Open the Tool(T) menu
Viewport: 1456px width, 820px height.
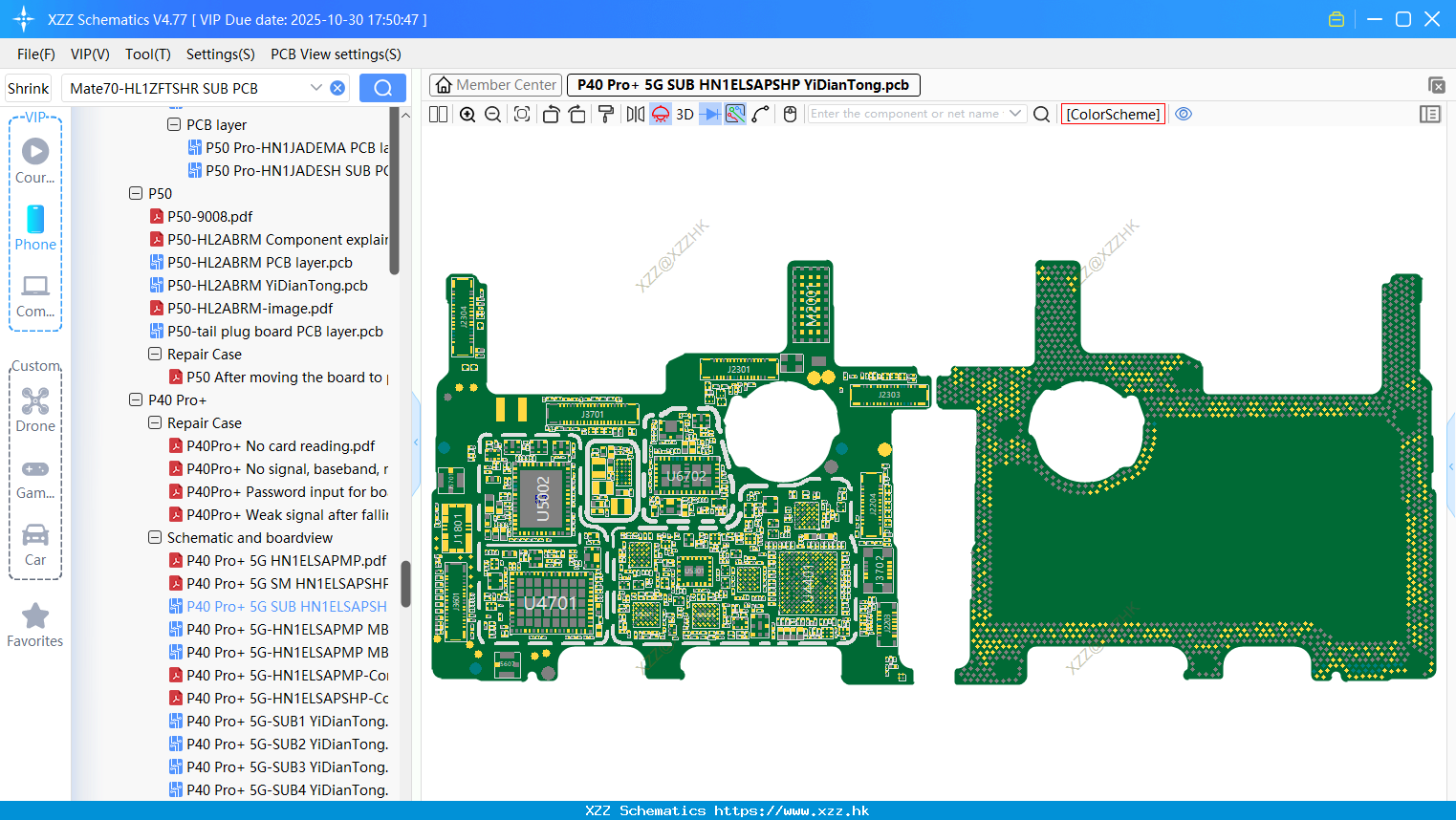point(148,54)
